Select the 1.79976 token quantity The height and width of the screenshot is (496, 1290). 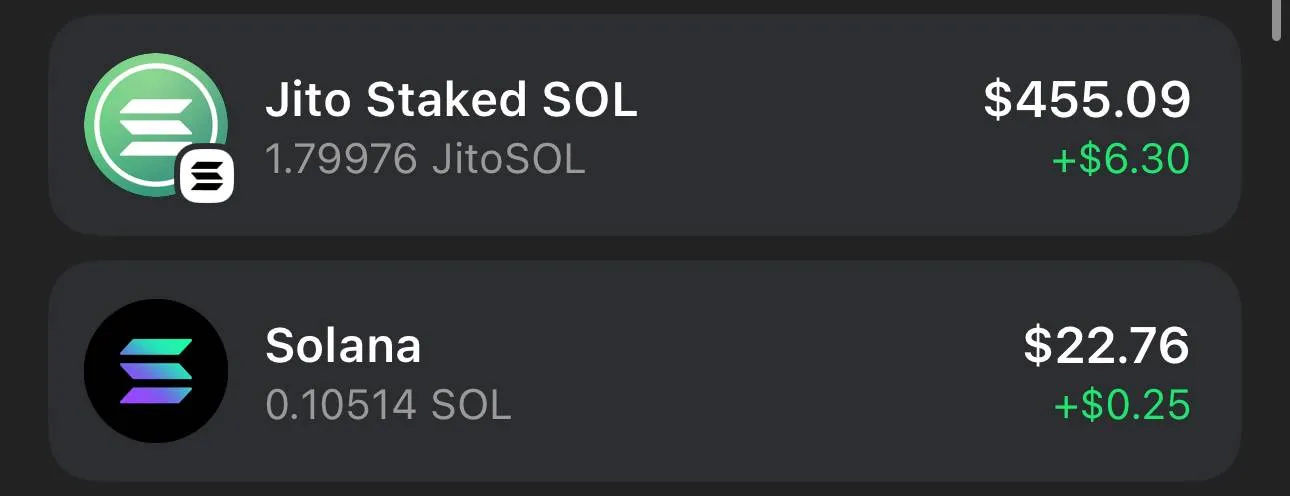click(x=341, y=159)
